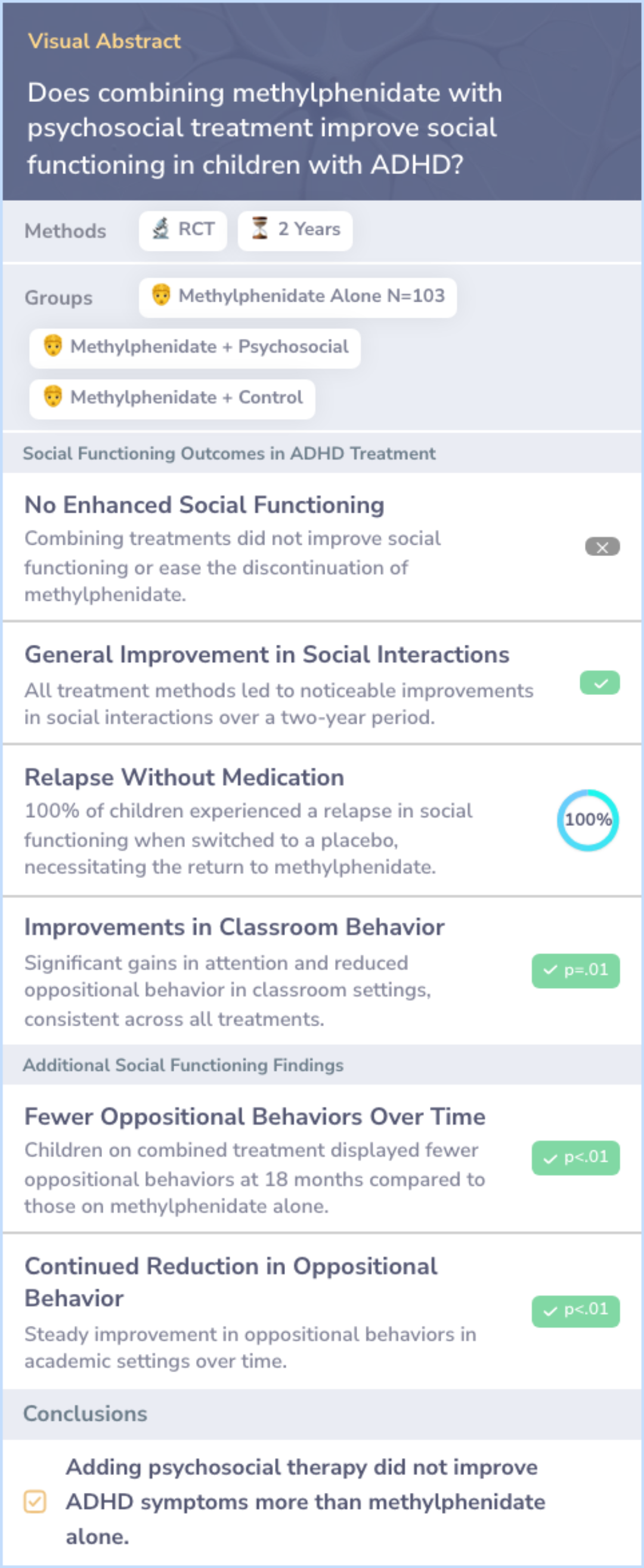Click the hourglass icon beside 2 Years
The height and width of the screenshot is (1568, 644).
[x=260, y=229]
